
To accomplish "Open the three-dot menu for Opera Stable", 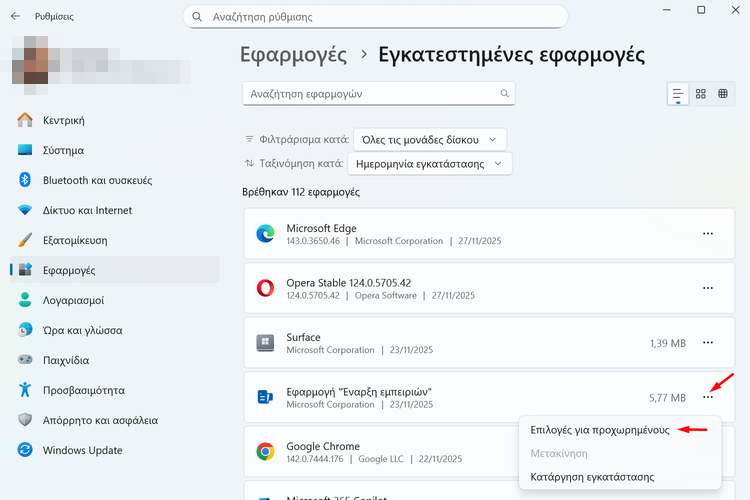I will pyautogui.click(x=708, y=289).
